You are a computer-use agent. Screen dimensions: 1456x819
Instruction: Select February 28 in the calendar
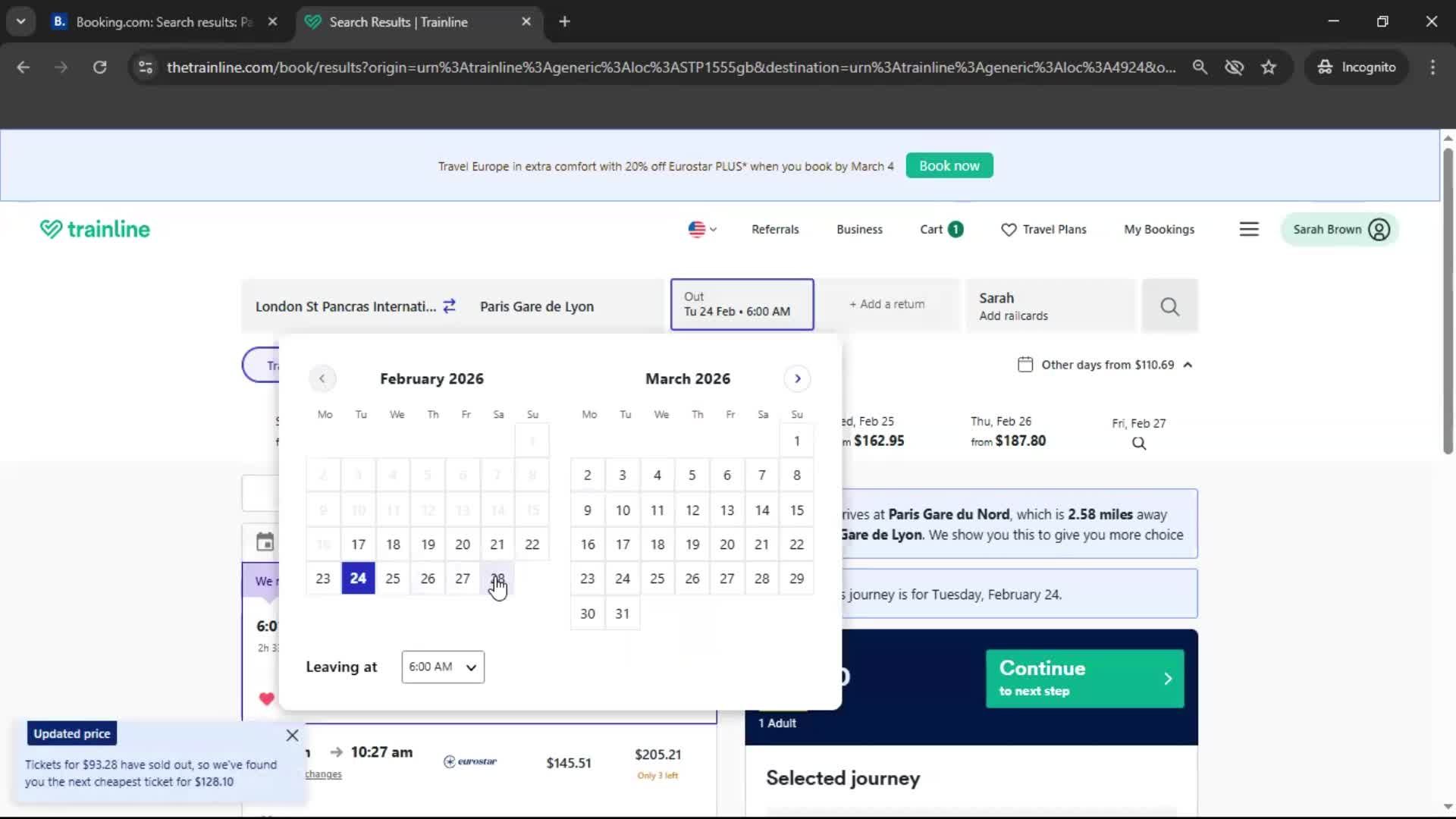point(497,579)
